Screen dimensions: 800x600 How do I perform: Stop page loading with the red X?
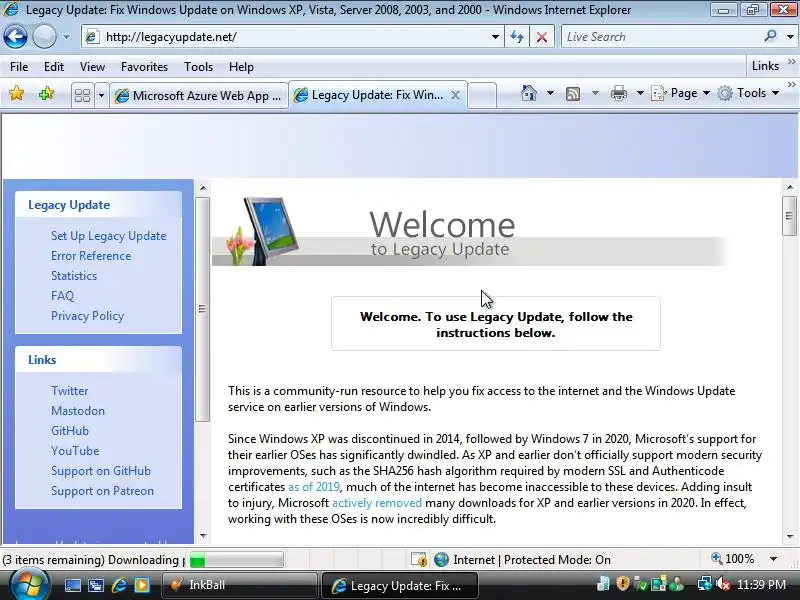point(542,37)
